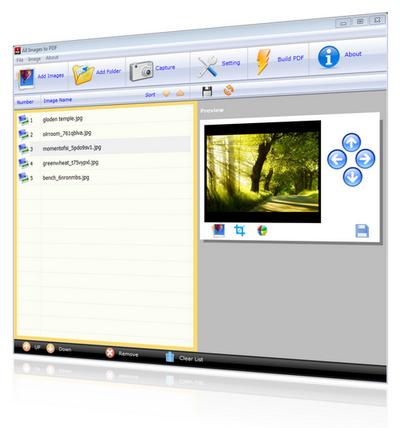
Task: Click the Capture camera icon
Action: 141,71
